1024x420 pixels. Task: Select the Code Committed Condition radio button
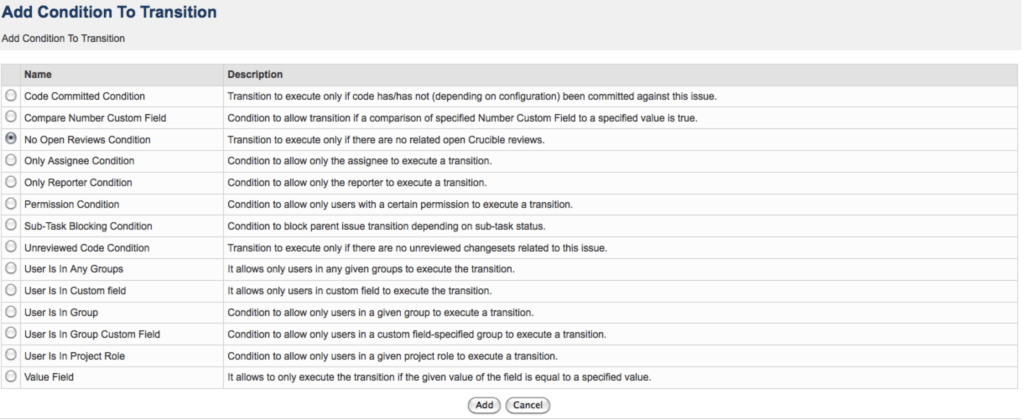point(11,96)
